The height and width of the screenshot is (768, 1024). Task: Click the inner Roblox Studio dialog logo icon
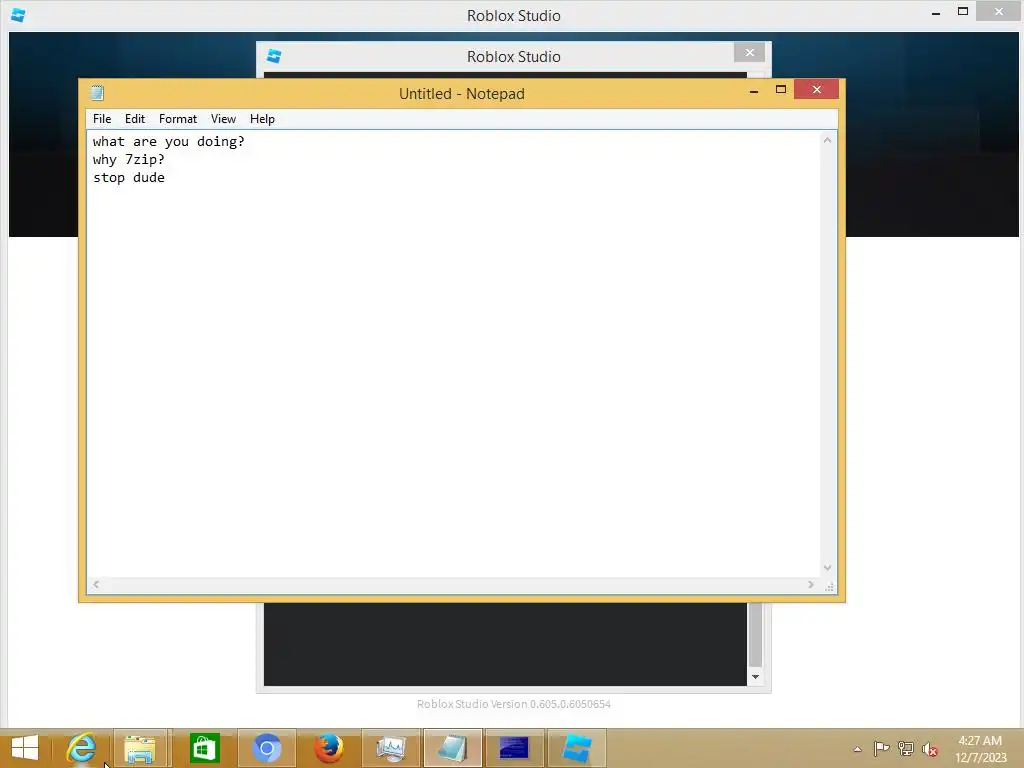coord(274,56)
